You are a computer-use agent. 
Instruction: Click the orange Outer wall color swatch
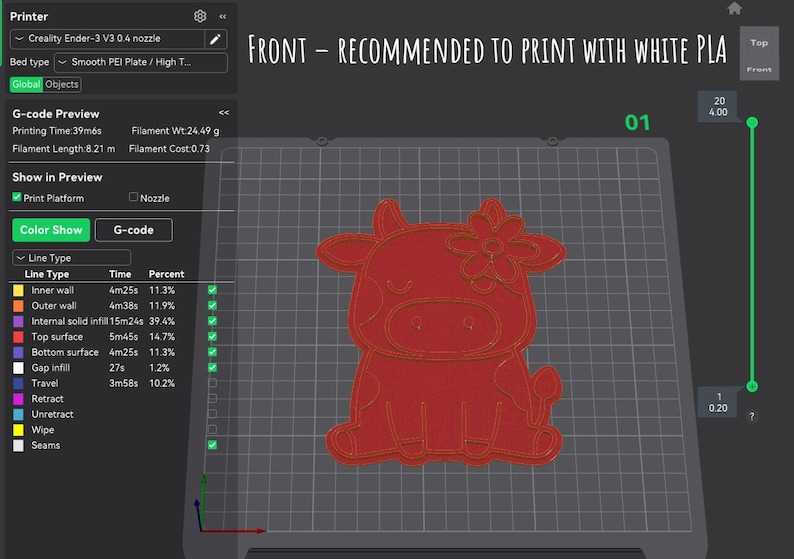point(18,306)
